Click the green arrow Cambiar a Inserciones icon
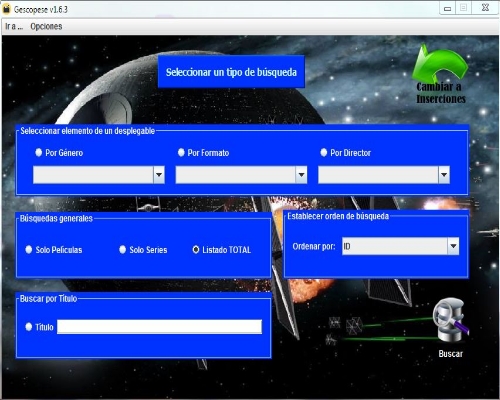 [x=440, y=64]
